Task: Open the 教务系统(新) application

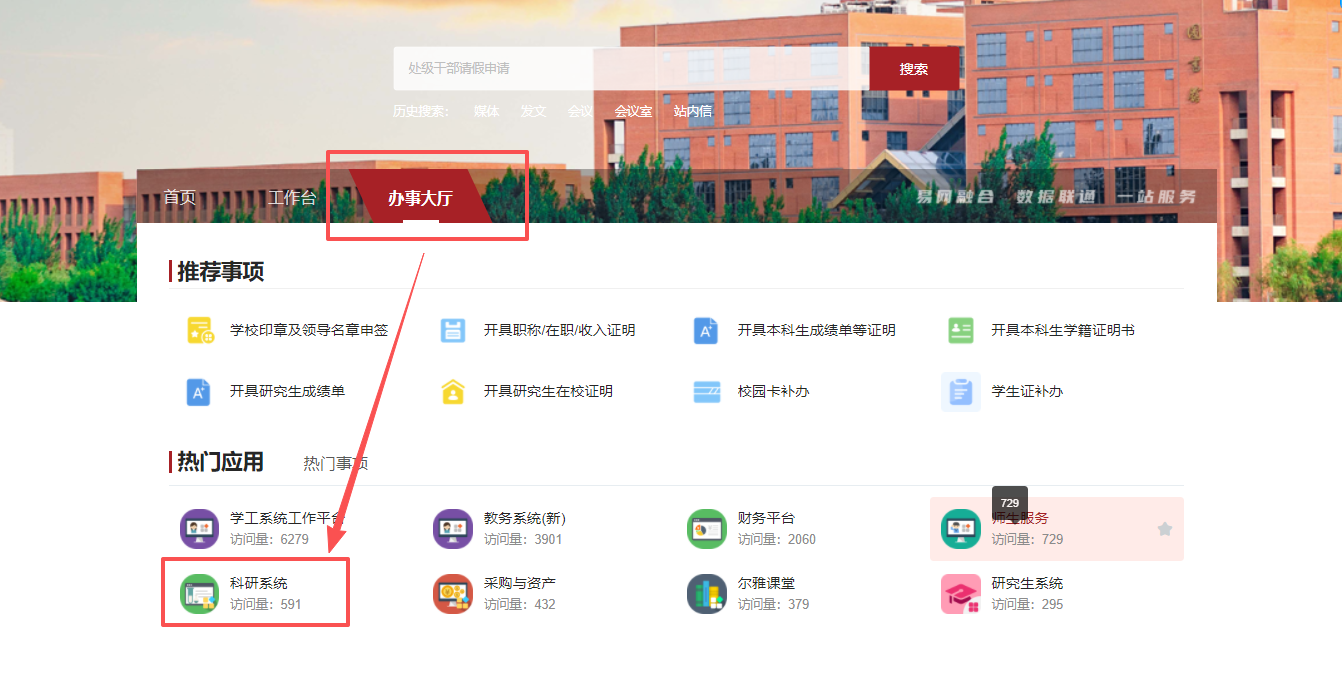Action: (524, 518)
